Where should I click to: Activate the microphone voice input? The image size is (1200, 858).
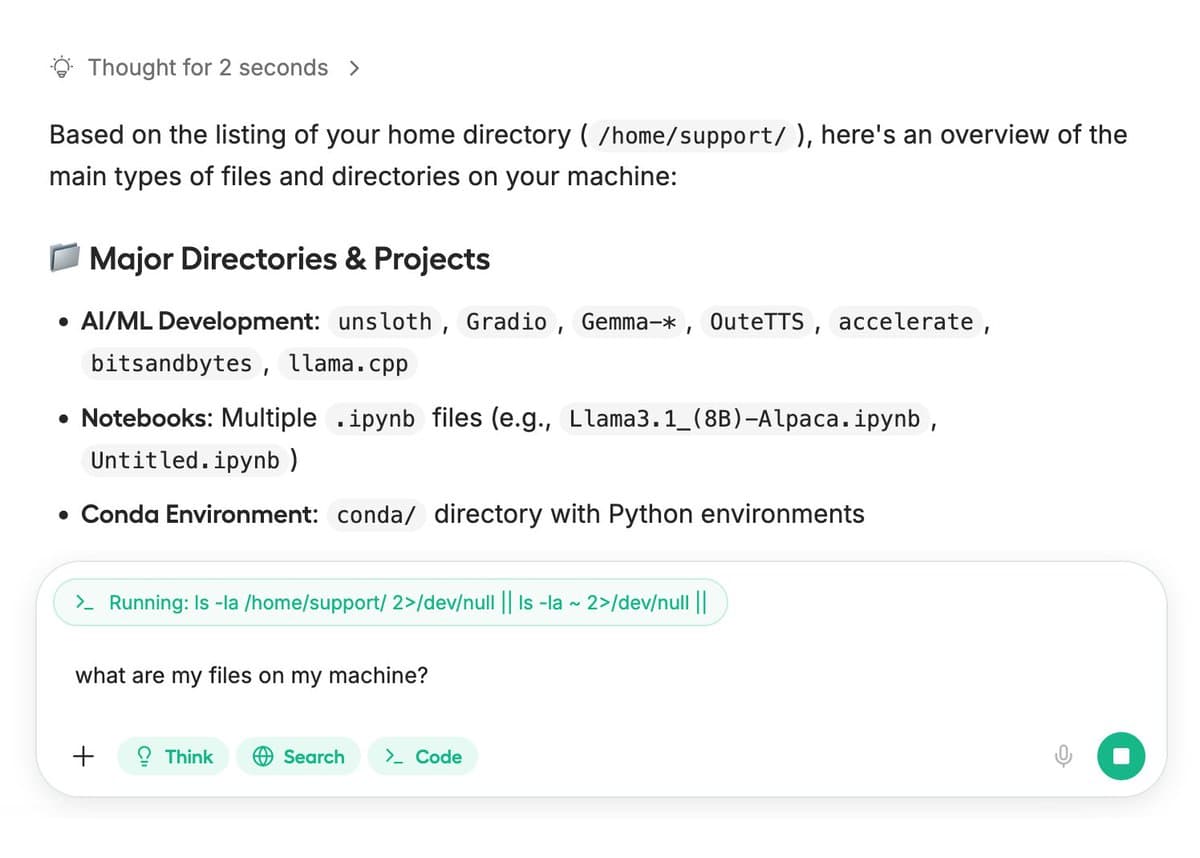pos(1062,756)
